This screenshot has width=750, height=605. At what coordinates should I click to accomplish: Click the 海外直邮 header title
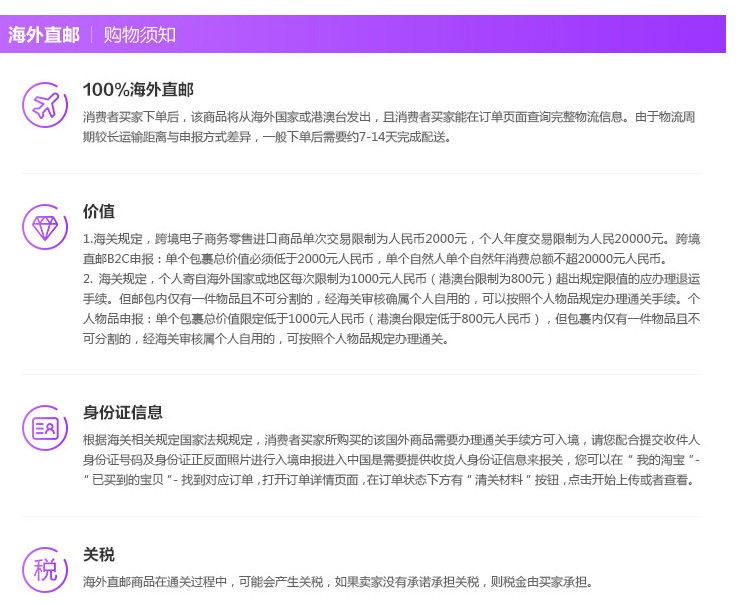coord(44,35)
